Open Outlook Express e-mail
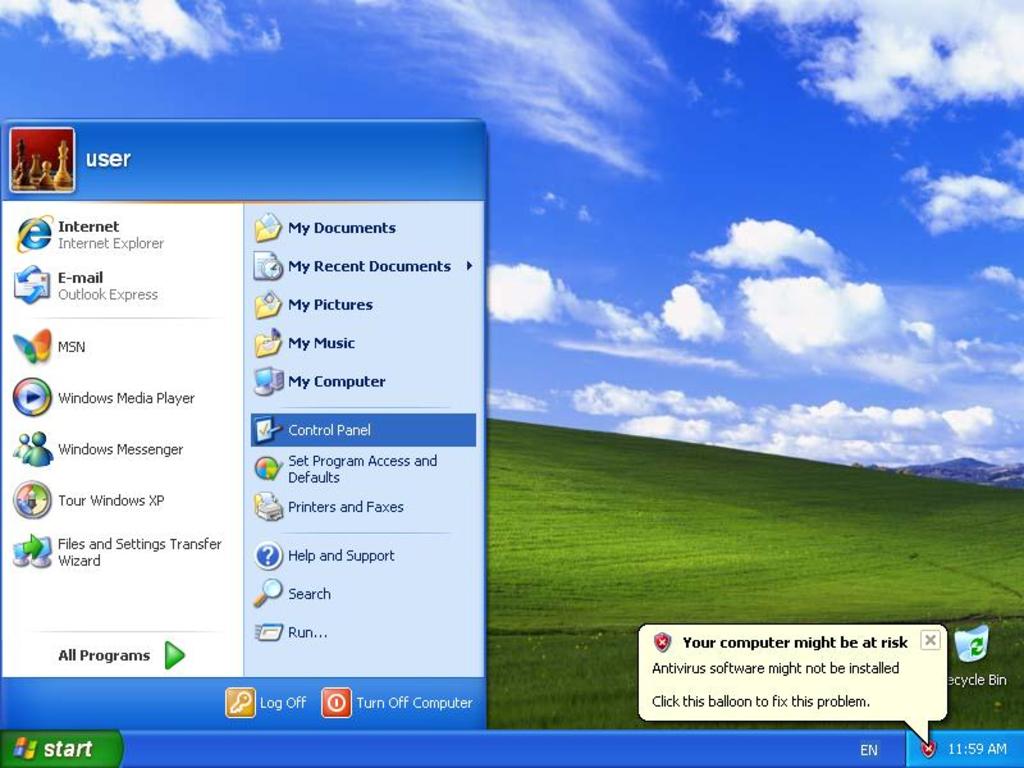 coord(85,285)
